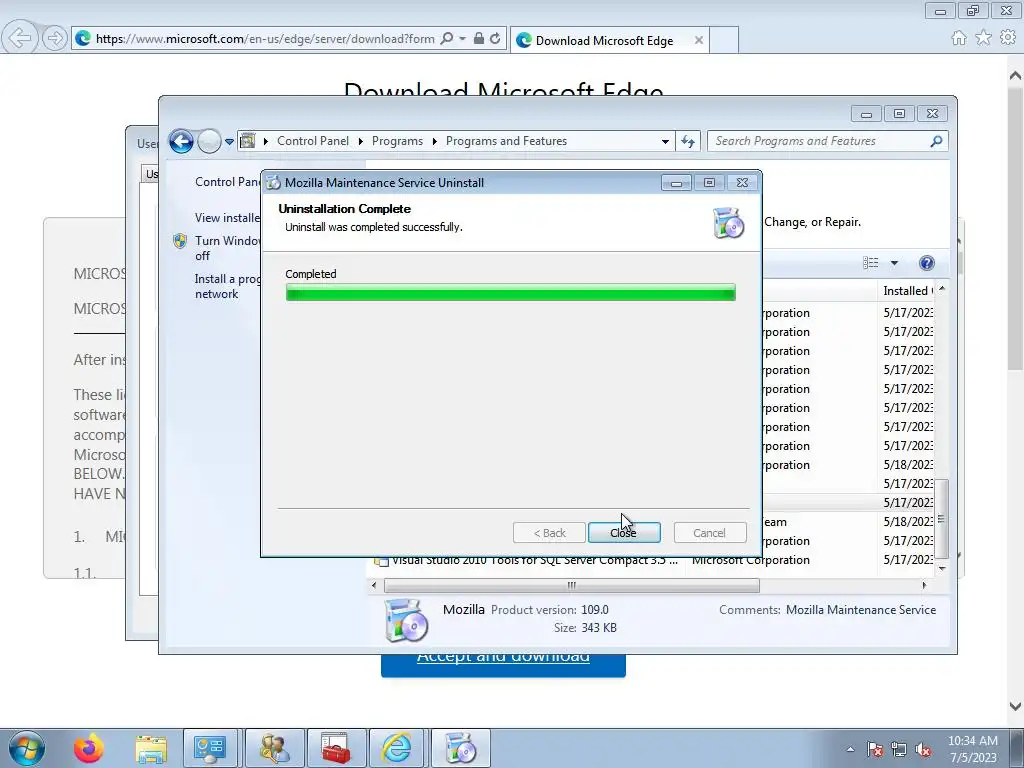
Task: Click Internet Explorer back button
Action: (x=20, y=38)
